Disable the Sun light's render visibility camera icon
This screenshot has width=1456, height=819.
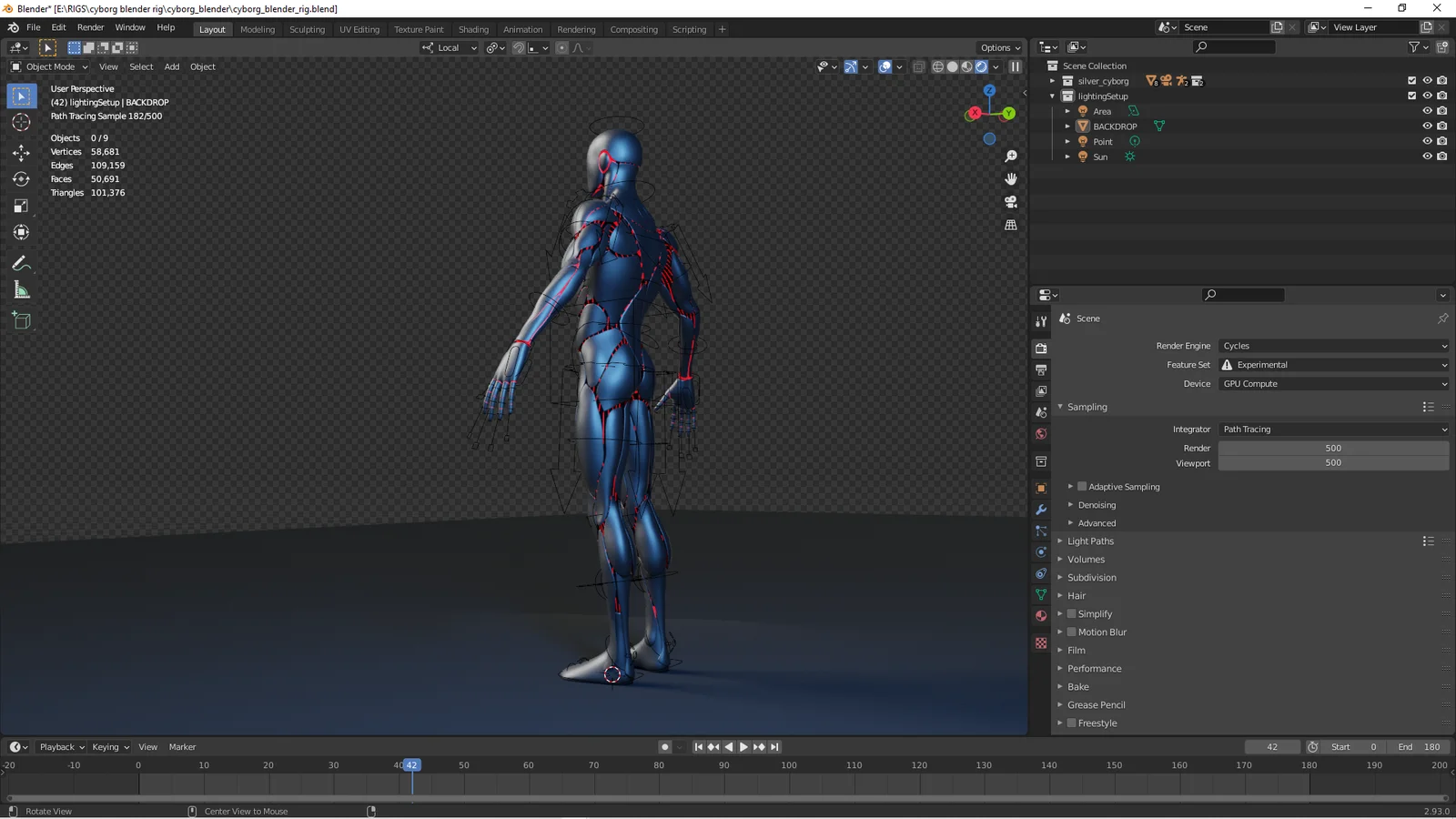(x=1441, y=156)
